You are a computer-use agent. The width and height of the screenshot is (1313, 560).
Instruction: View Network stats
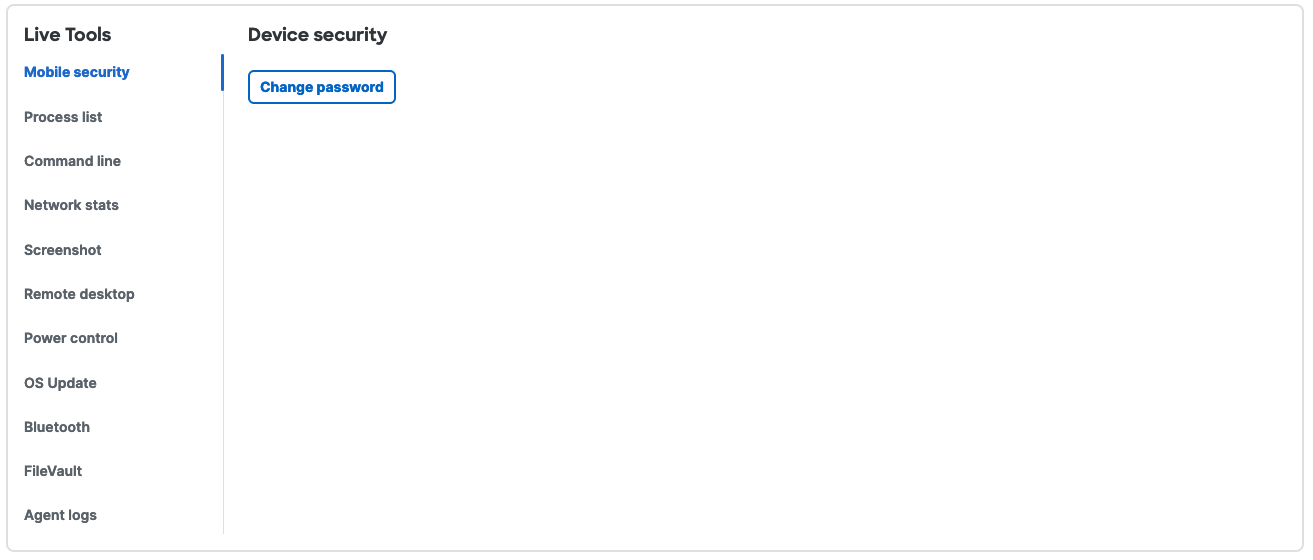(x=71, y=205)
